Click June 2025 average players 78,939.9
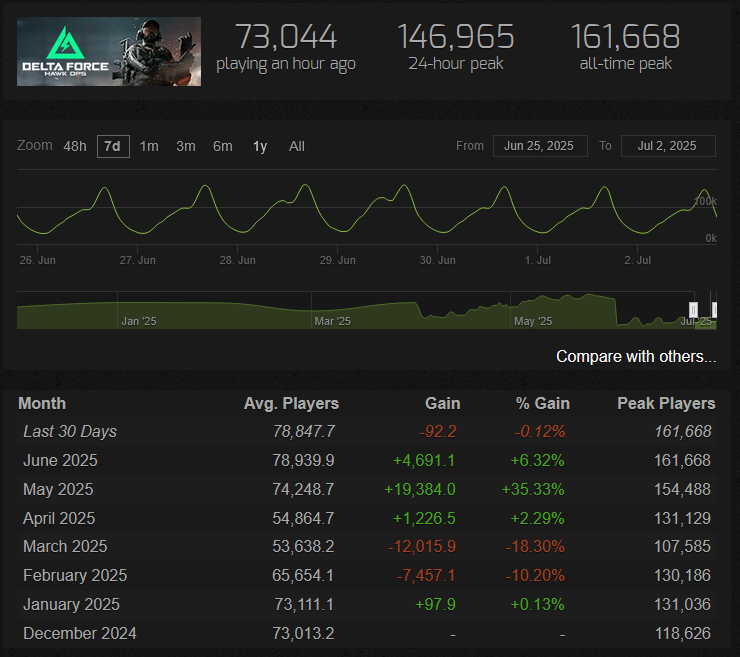The image size is (740, 657). pyautogui.click(x=303, y=460)
